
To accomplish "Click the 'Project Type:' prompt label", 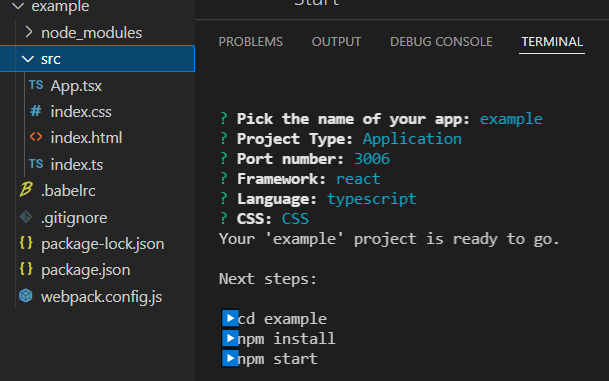I will click(295, 139).
